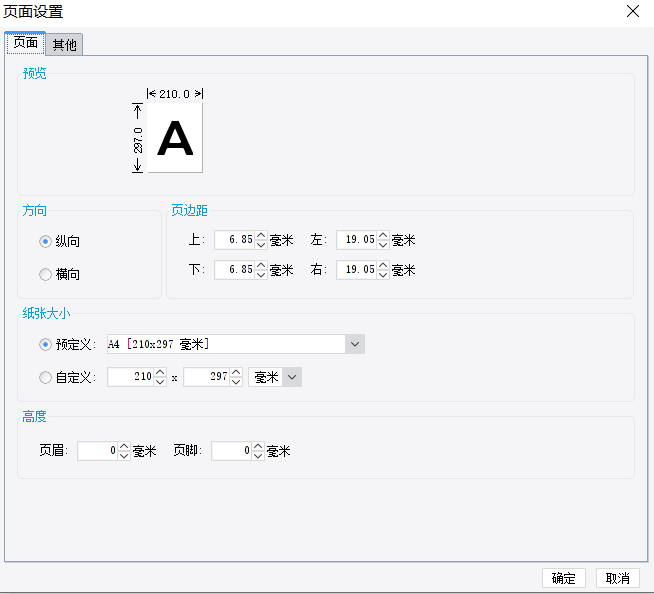Click the 右 right margin input field
The height and width of the screenshot is (594, 654).
point(357,270)
